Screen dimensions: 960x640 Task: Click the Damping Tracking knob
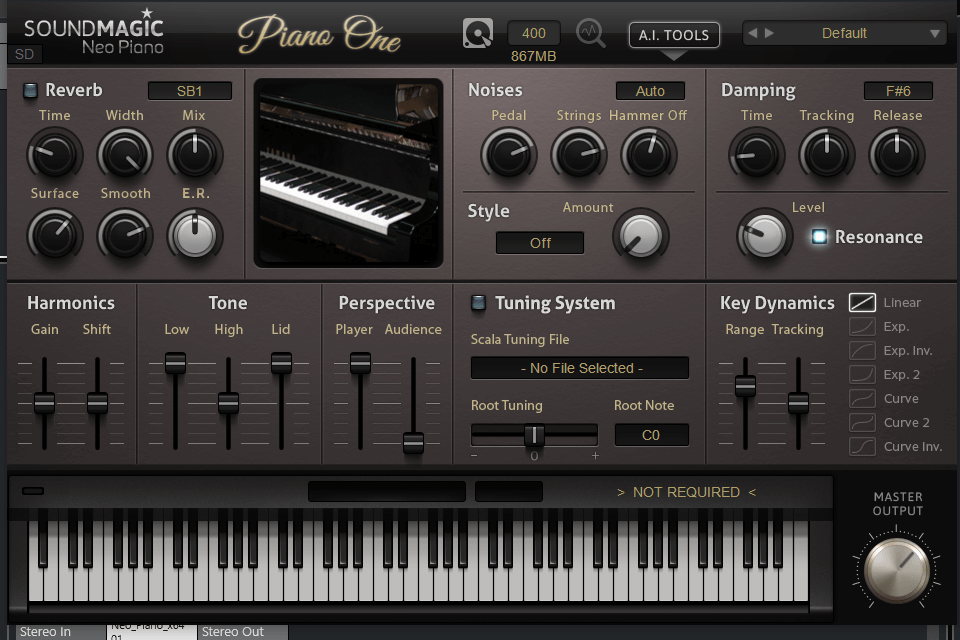827,154
